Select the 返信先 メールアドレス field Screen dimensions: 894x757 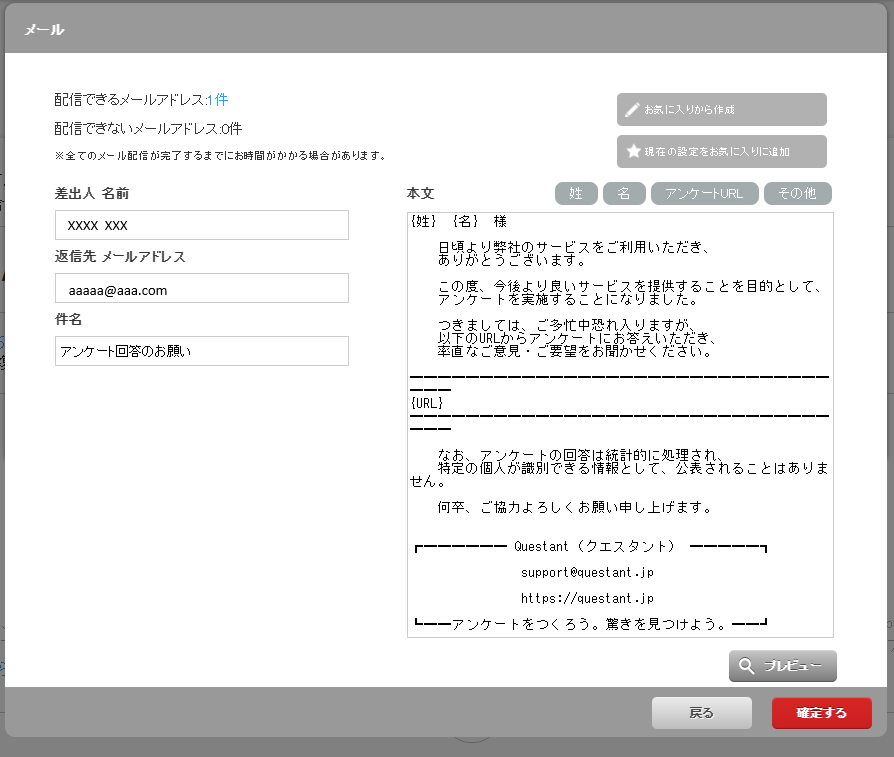pyautogui.click(x=201, y=288)
